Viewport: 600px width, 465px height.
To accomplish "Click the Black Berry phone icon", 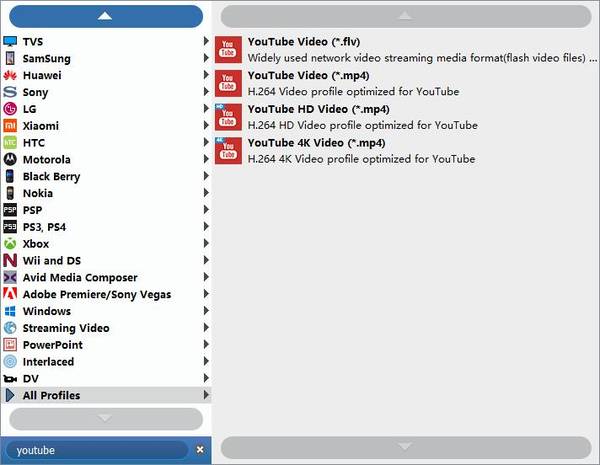I will [x=10, y=176].
